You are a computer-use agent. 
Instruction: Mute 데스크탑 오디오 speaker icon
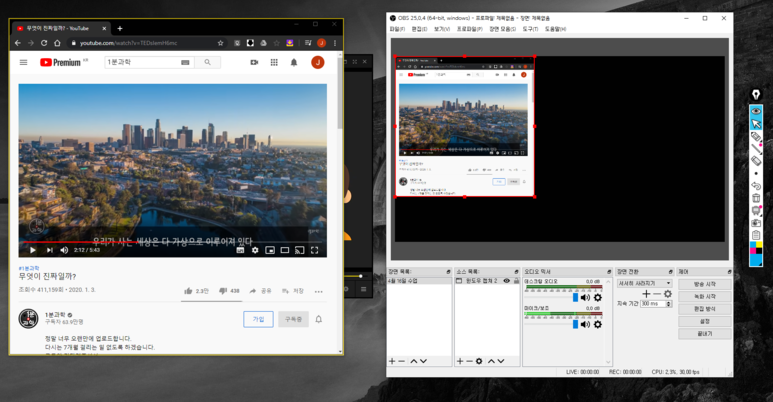[x=585, y=297]
